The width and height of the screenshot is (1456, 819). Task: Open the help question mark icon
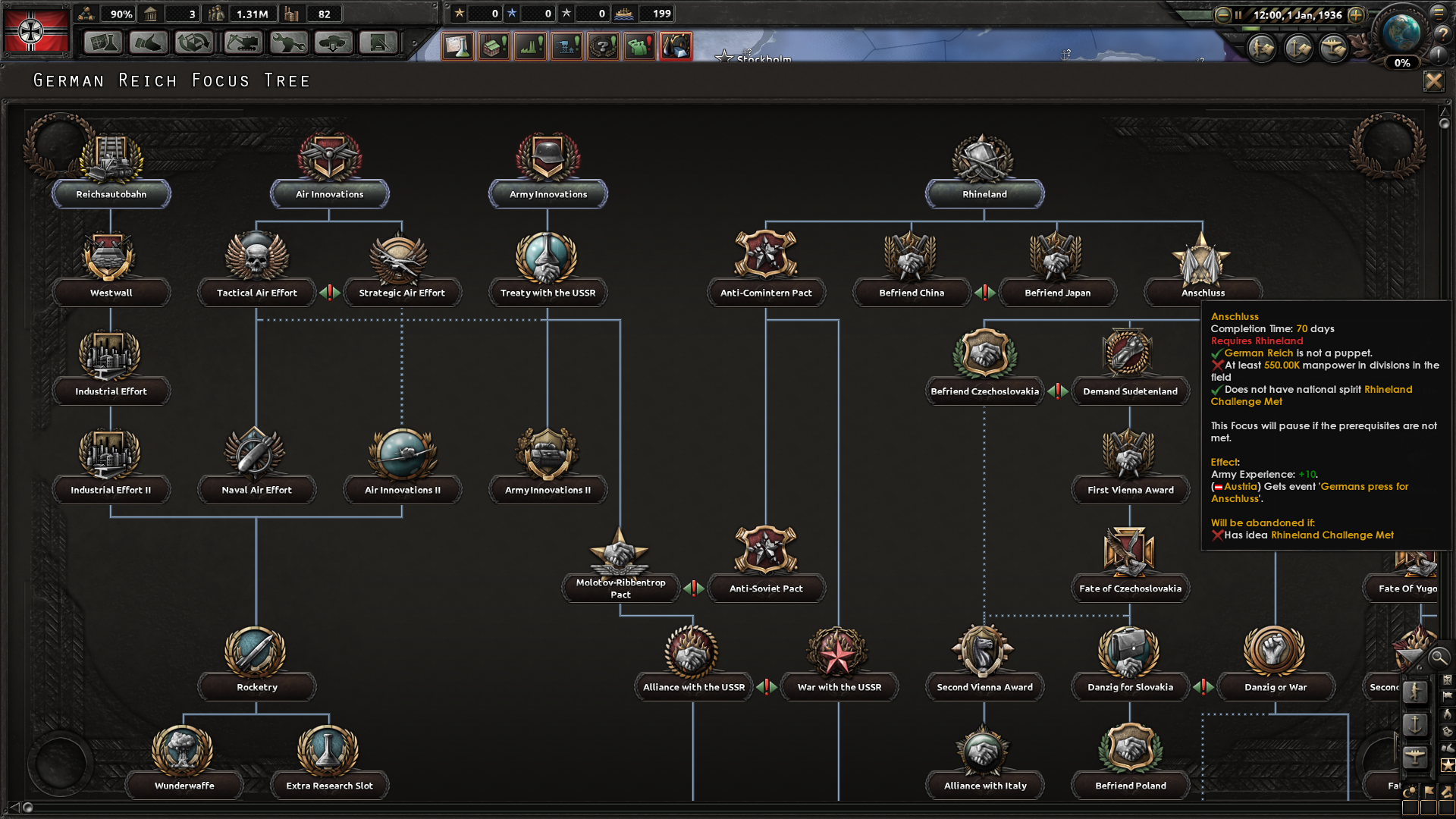tap(1443, 34)
